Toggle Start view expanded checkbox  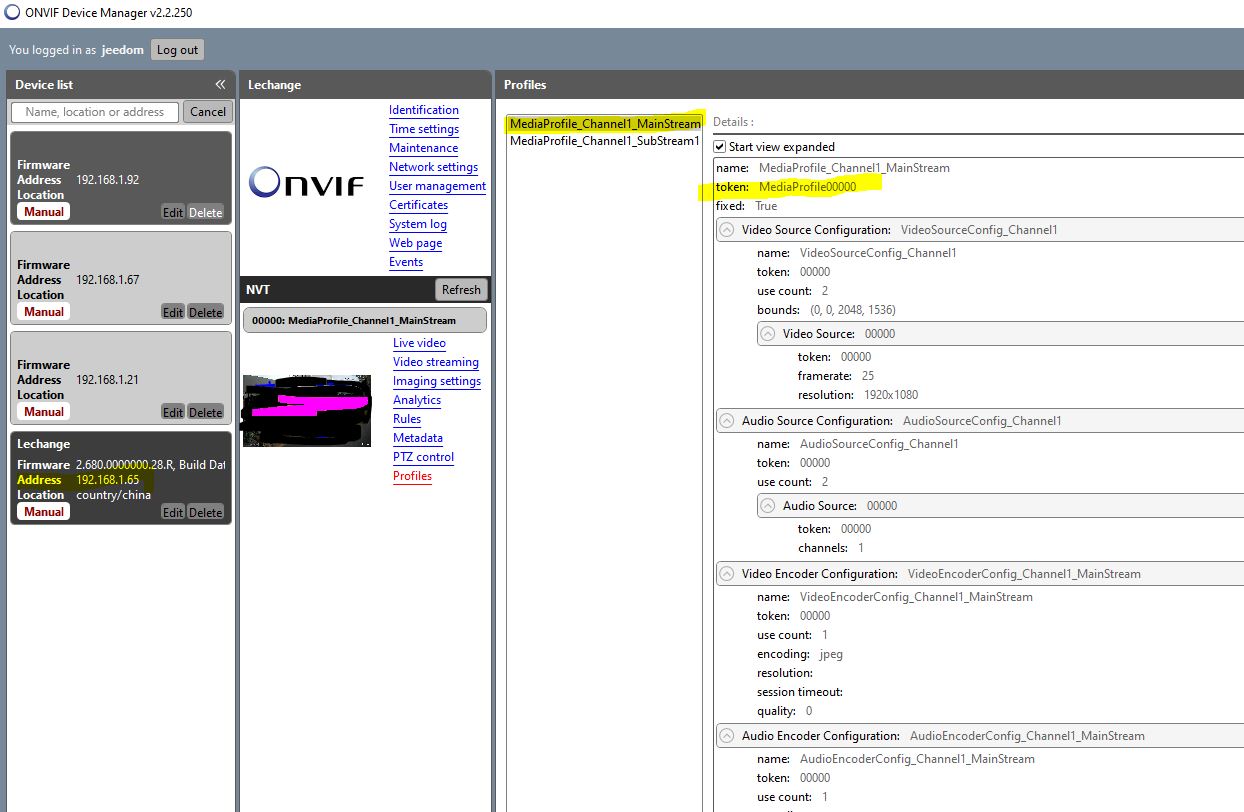click(720, 147)
